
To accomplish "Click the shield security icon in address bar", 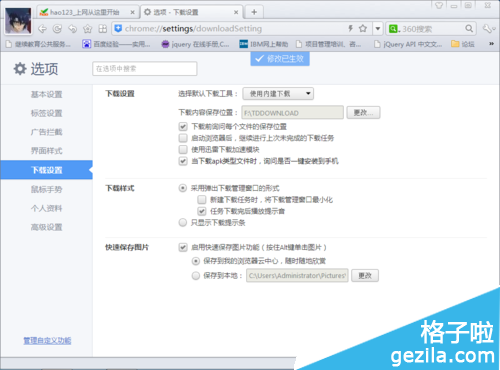I will 118,29.
